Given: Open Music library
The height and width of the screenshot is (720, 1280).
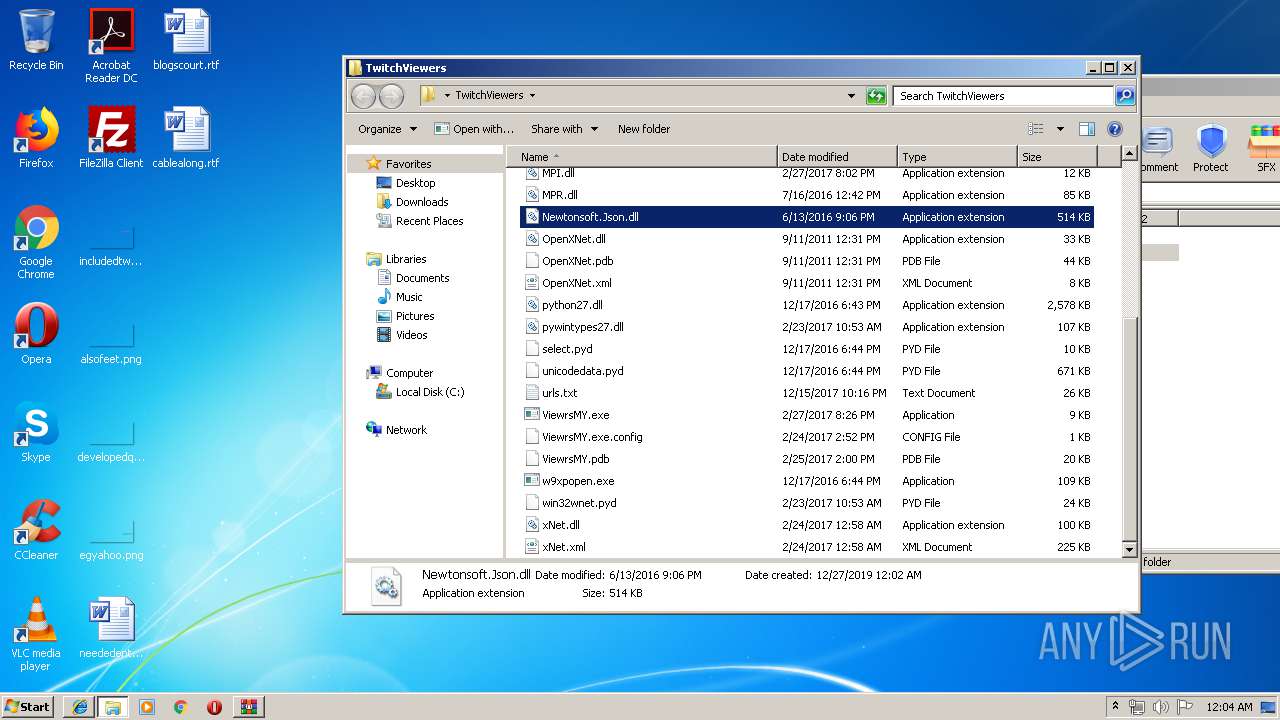Looking at the screenshot, I should [409, 297].
